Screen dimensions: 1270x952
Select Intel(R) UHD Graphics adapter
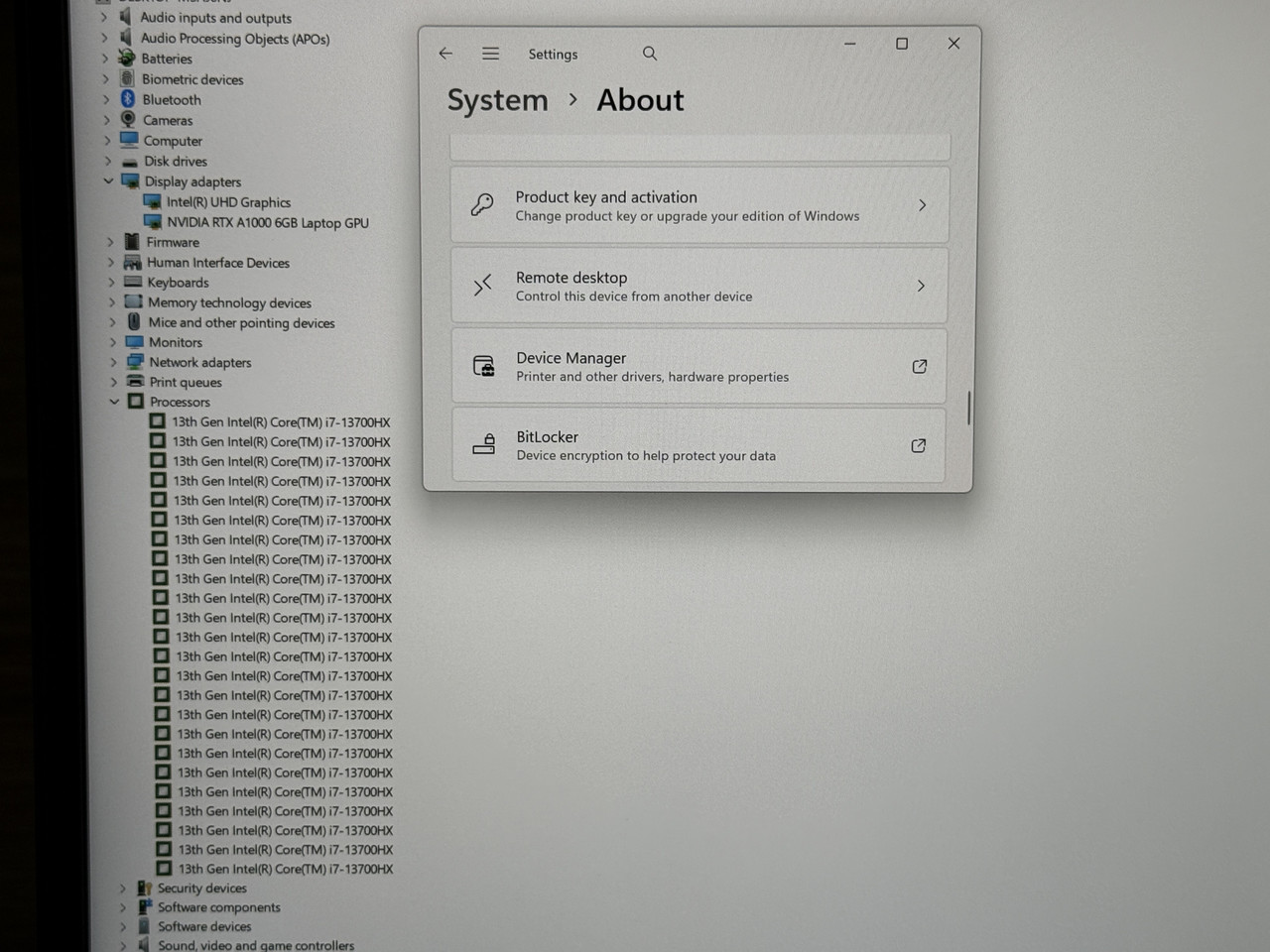coord(228,202)
